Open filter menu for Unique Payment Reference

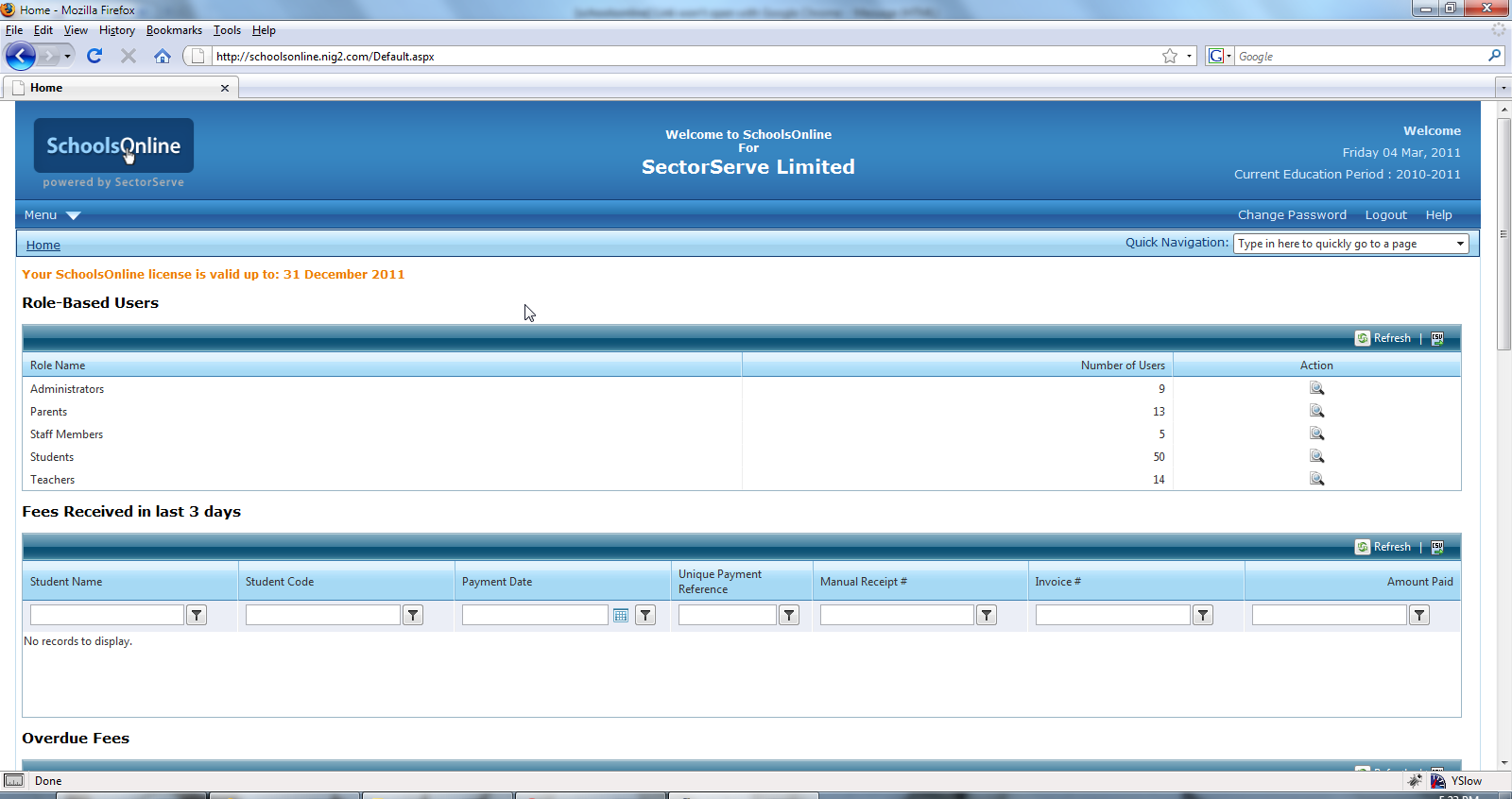click(789, 615)
